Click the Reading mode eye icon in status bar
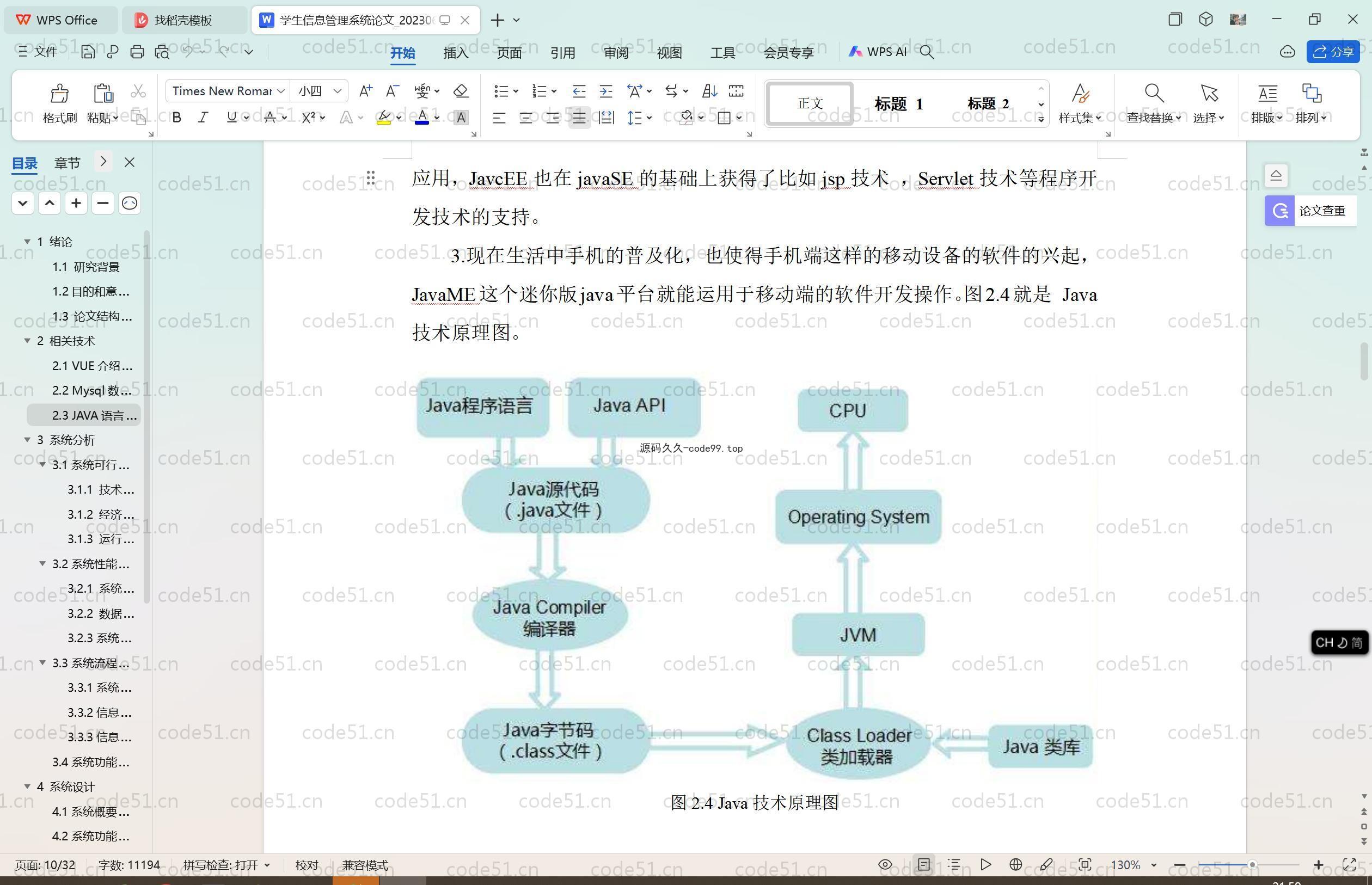 885,864
